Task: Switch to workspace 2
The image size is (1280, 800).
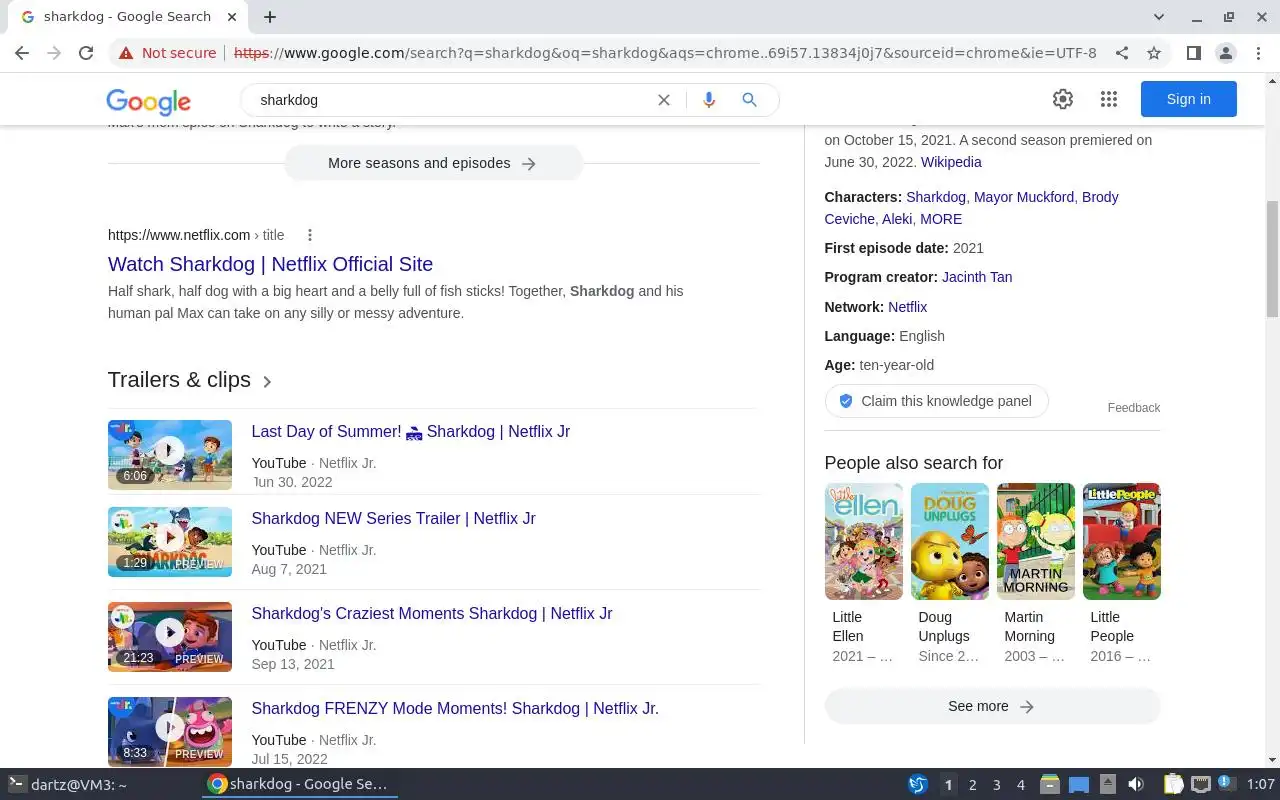Action: point(972,785)
